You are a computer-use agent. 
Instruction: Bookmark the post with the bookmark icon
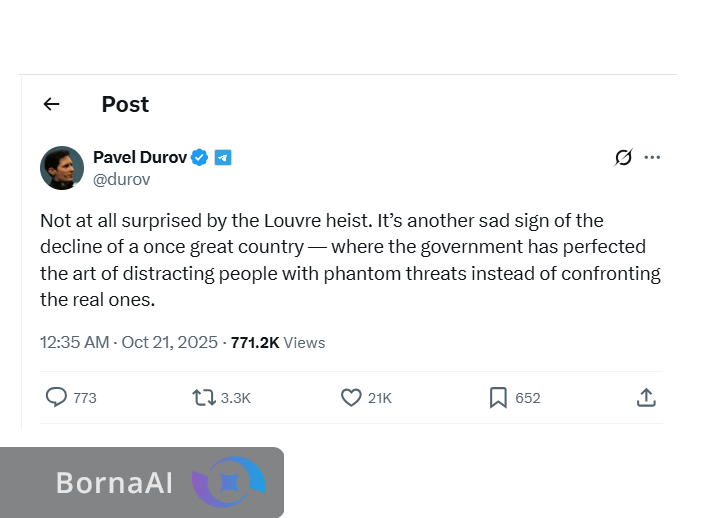[498, 397]
